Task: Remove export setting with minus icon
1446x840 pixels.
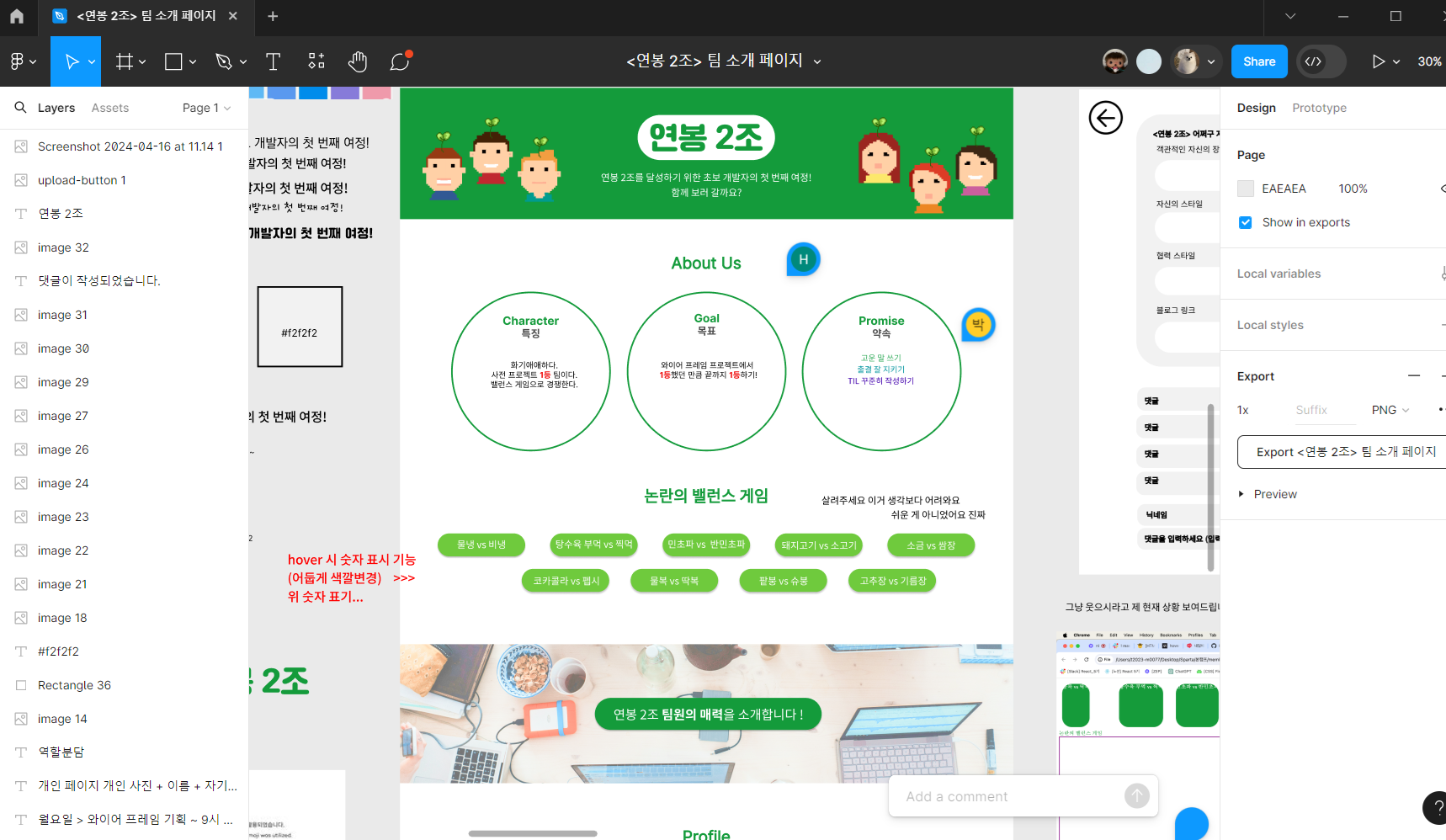Action: [1414, 376]
